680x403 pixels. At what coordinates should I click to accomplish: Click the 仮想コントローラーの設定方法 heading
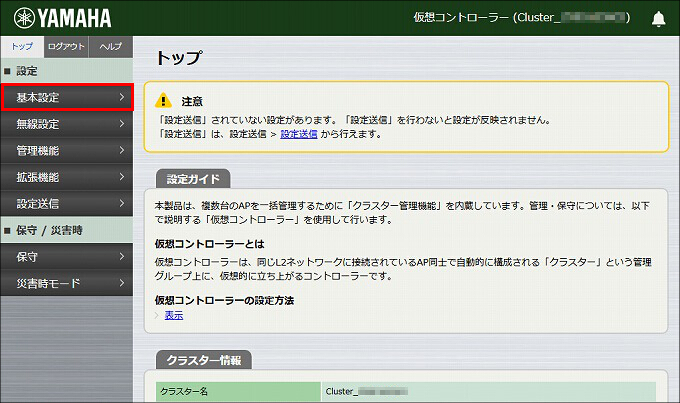coord(224,300)
